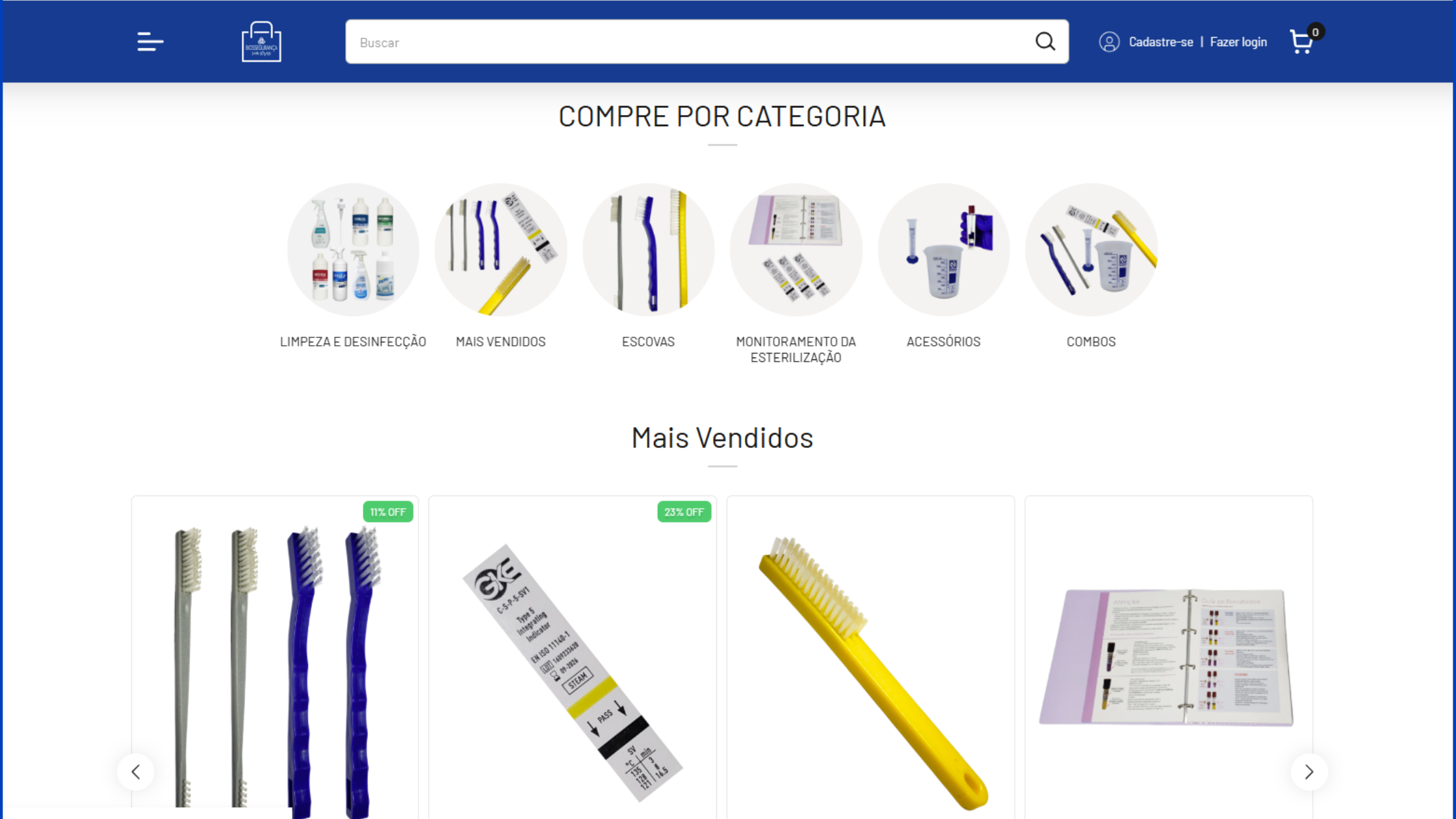The image size is (1456, 819).
Task: Click the Biossegurança store logo
Action: (261, 42)
